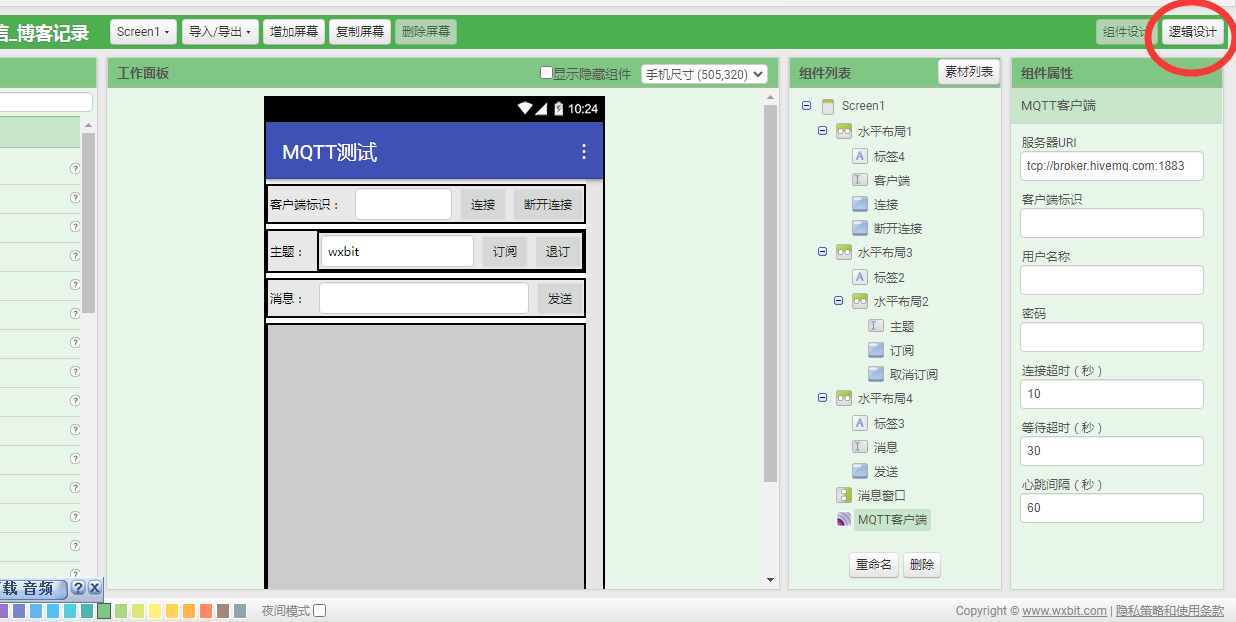The height and width of the screenshot is (622, 1236).
Task: Click the 水平布局2 layout icon
Action: (x=860, y=301)
